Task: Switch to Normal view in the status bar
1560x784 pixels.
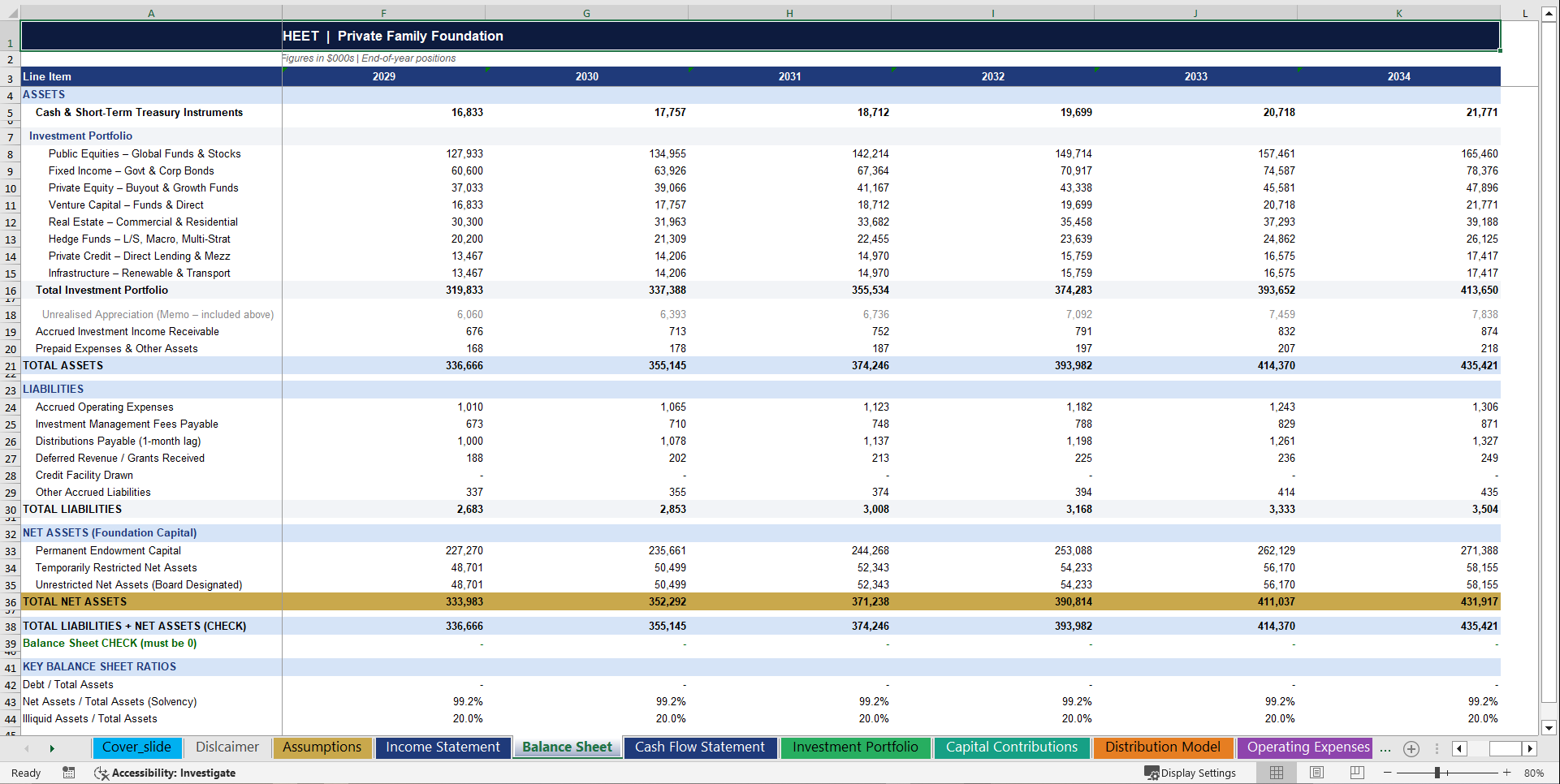Action: [1277, 773]
